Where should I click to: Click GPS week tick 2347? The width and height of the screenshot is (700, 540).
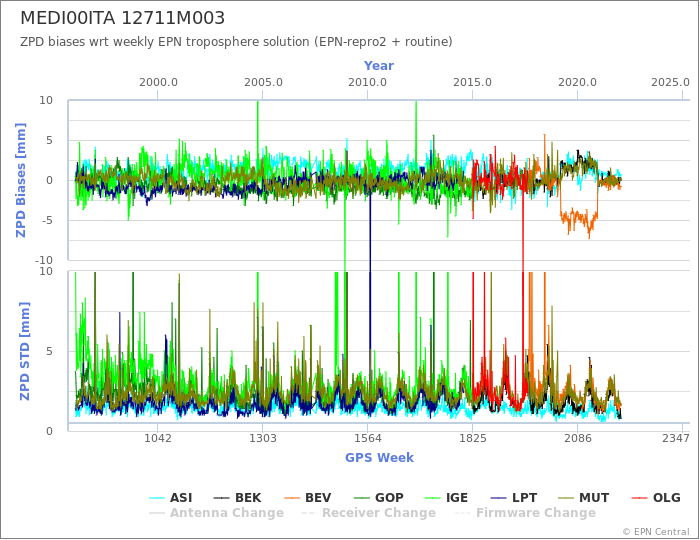click(x=676, y=438)
